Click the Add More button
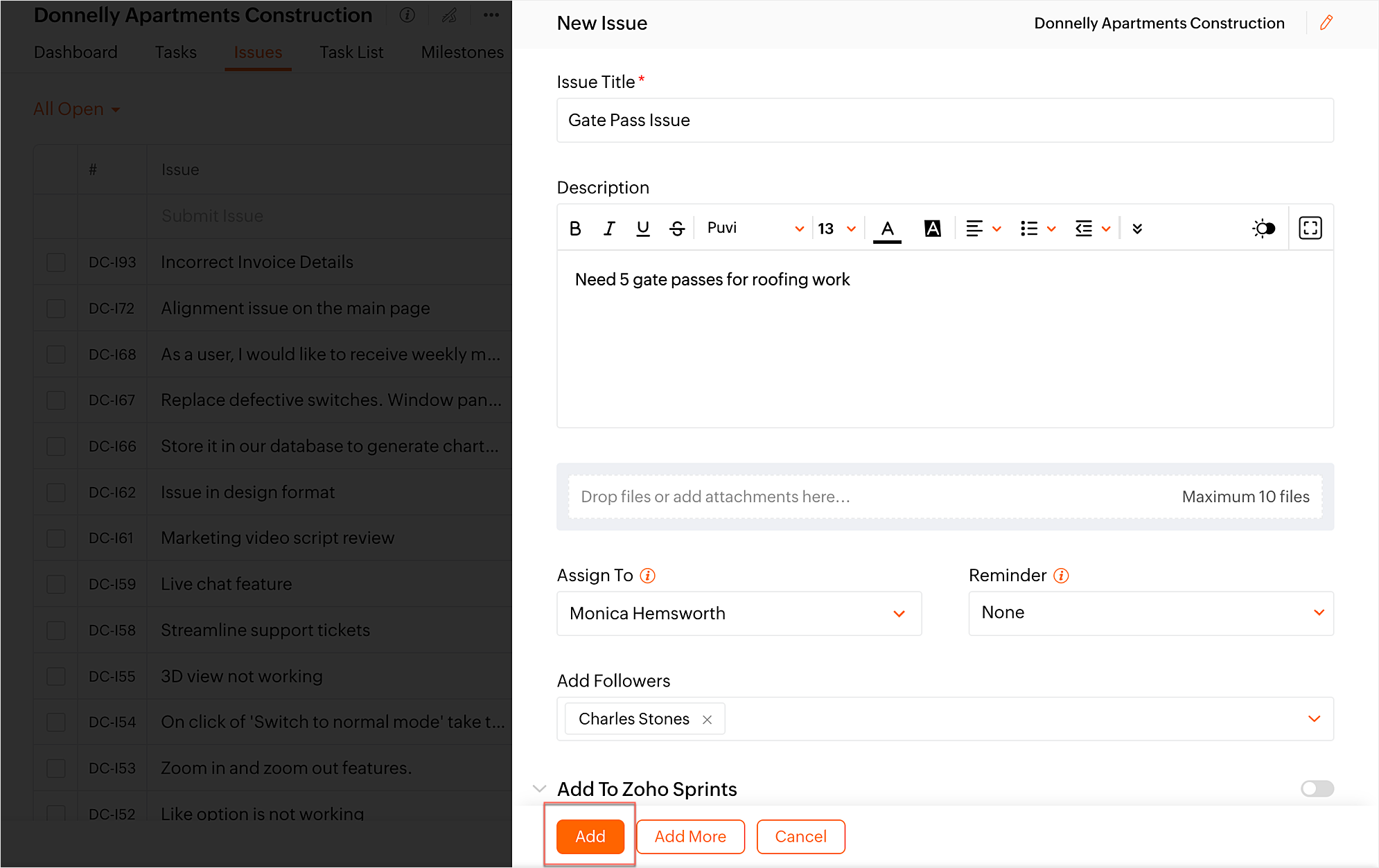The width and height of the screenshot is (1379, 868). pos(690,836)
